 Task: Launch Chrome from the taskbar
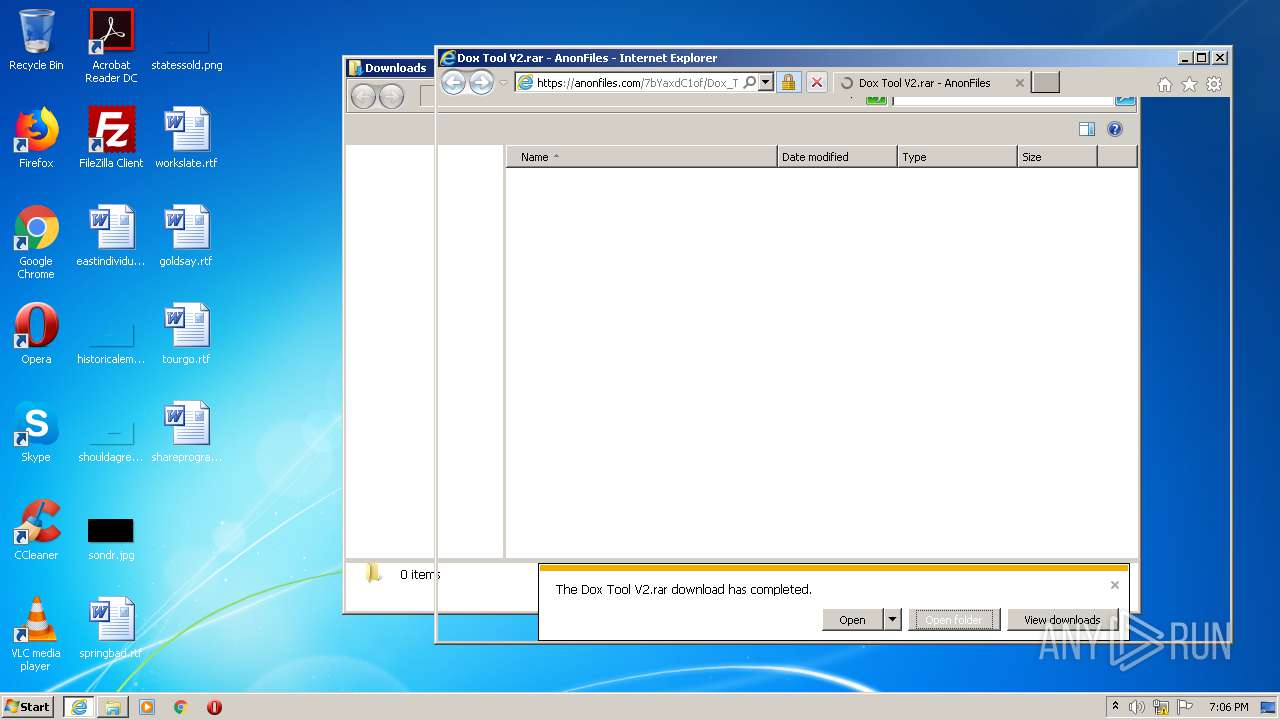tap(181, 707)
